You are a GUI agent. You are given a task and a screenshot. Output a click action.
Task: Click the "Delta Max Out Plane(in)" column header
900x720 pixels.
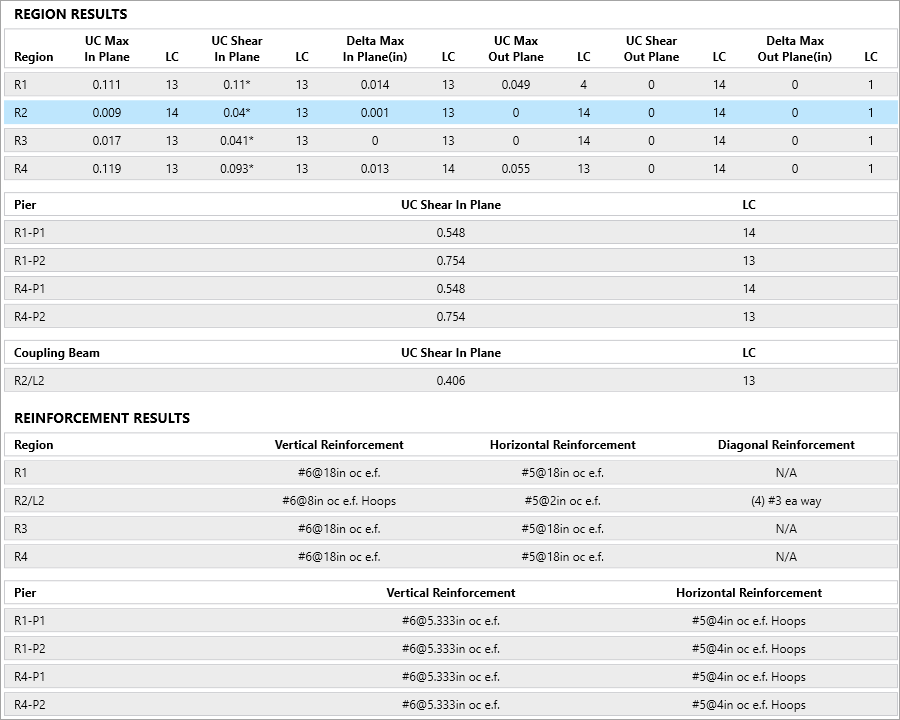795,49
